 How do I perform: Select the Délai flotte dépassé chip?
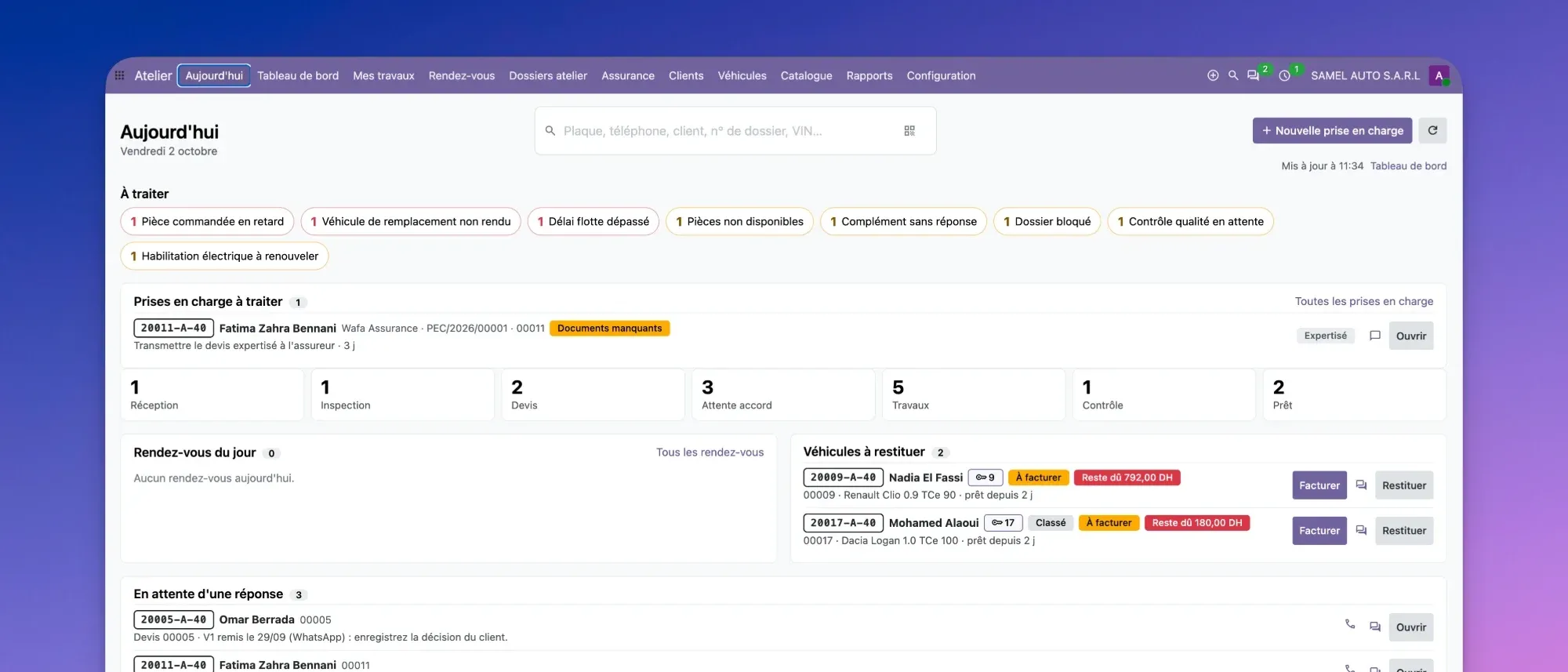click(x=593, y=222)
